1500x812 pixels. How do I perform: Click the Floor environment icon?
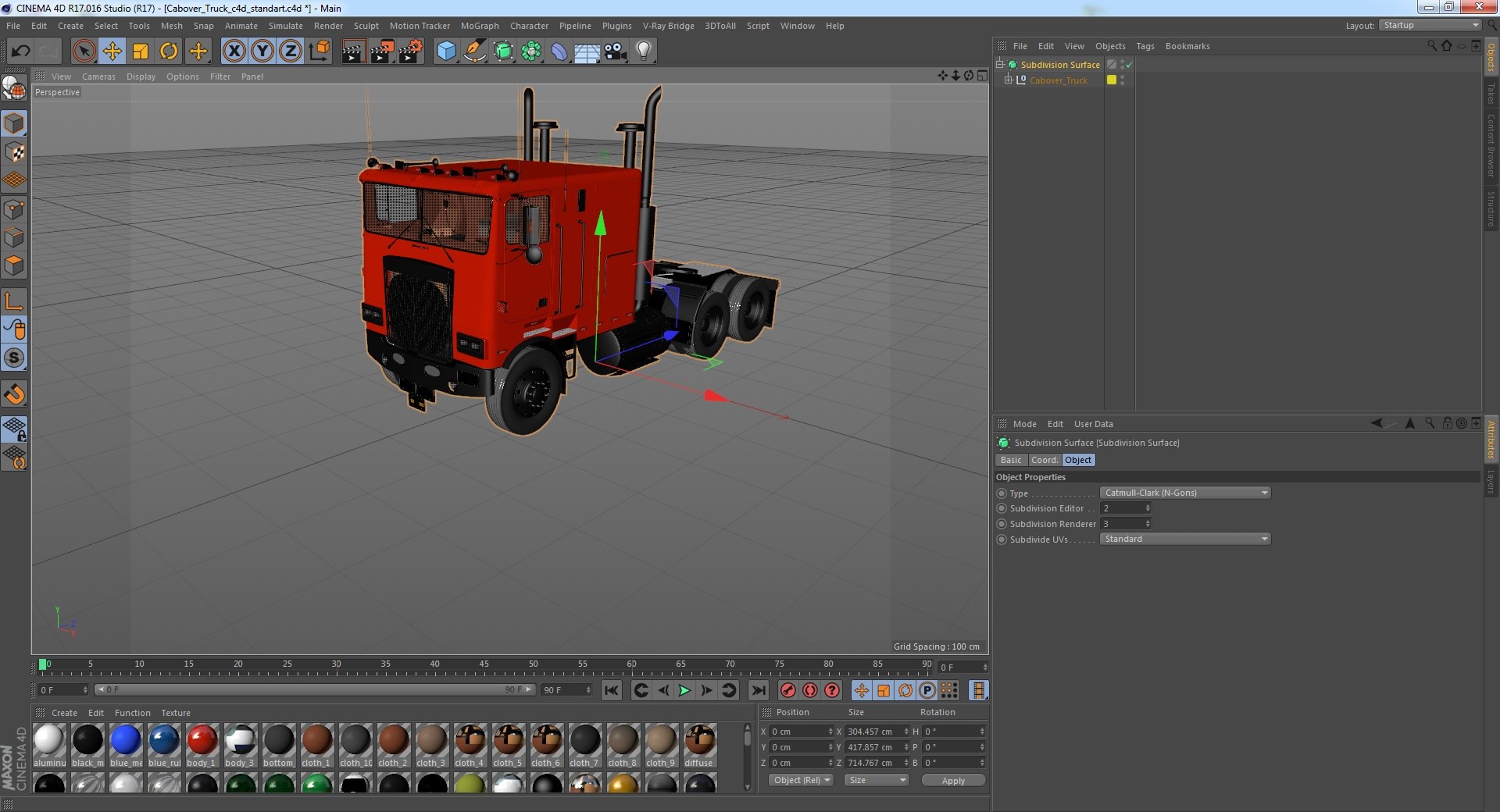tap(587, 52)
